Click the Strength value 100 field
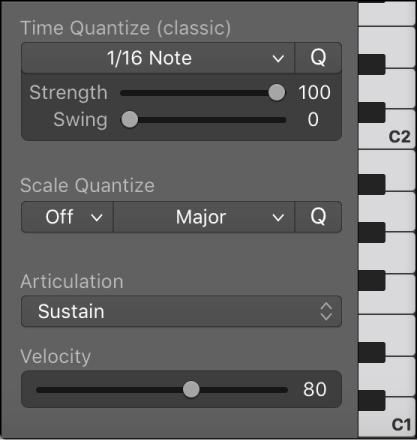This screenshot has height=440, width=418. click(x=314, y=93)
